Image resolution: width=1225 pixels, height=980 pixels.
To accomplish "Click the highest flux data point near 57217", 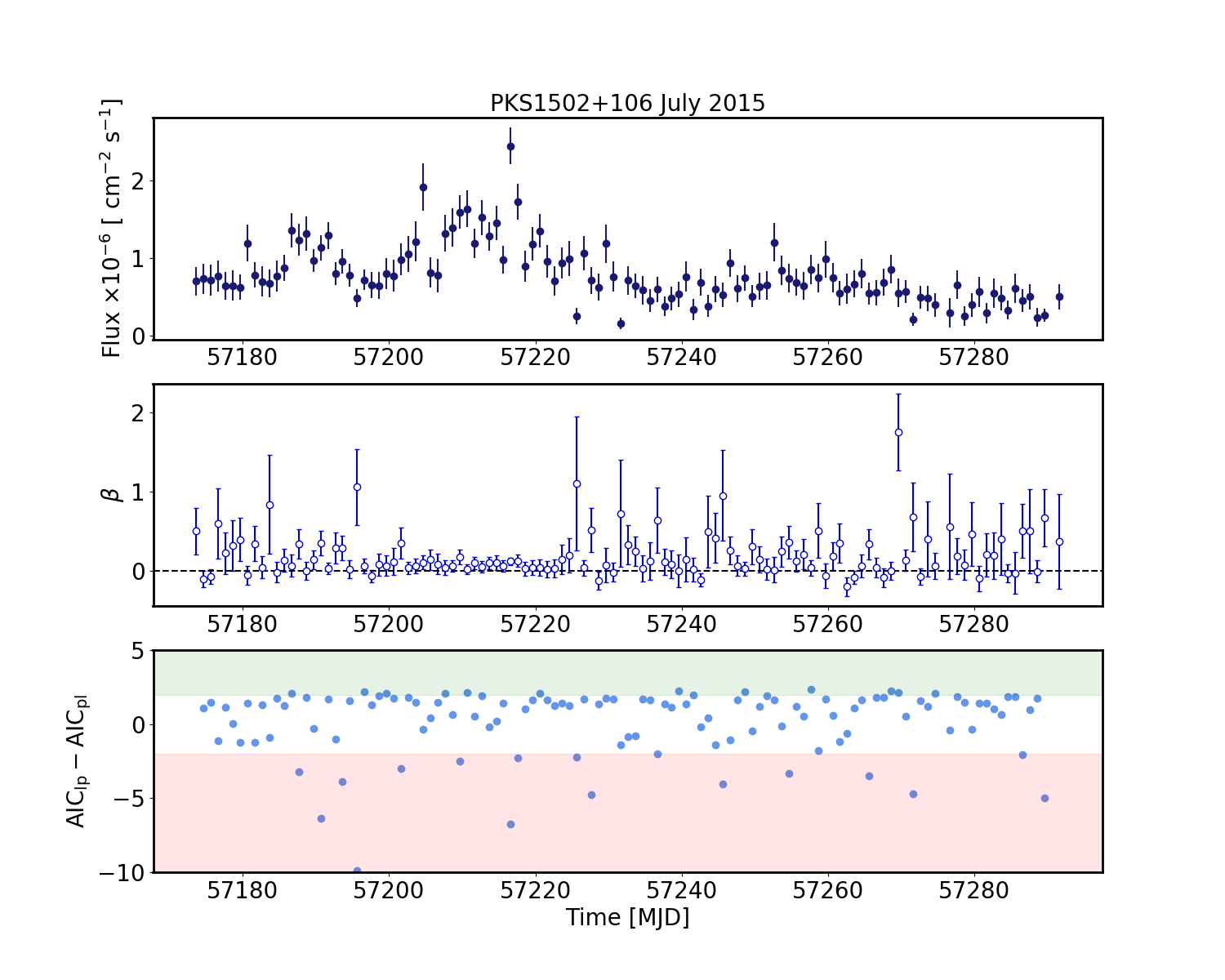I will (510, 147).
